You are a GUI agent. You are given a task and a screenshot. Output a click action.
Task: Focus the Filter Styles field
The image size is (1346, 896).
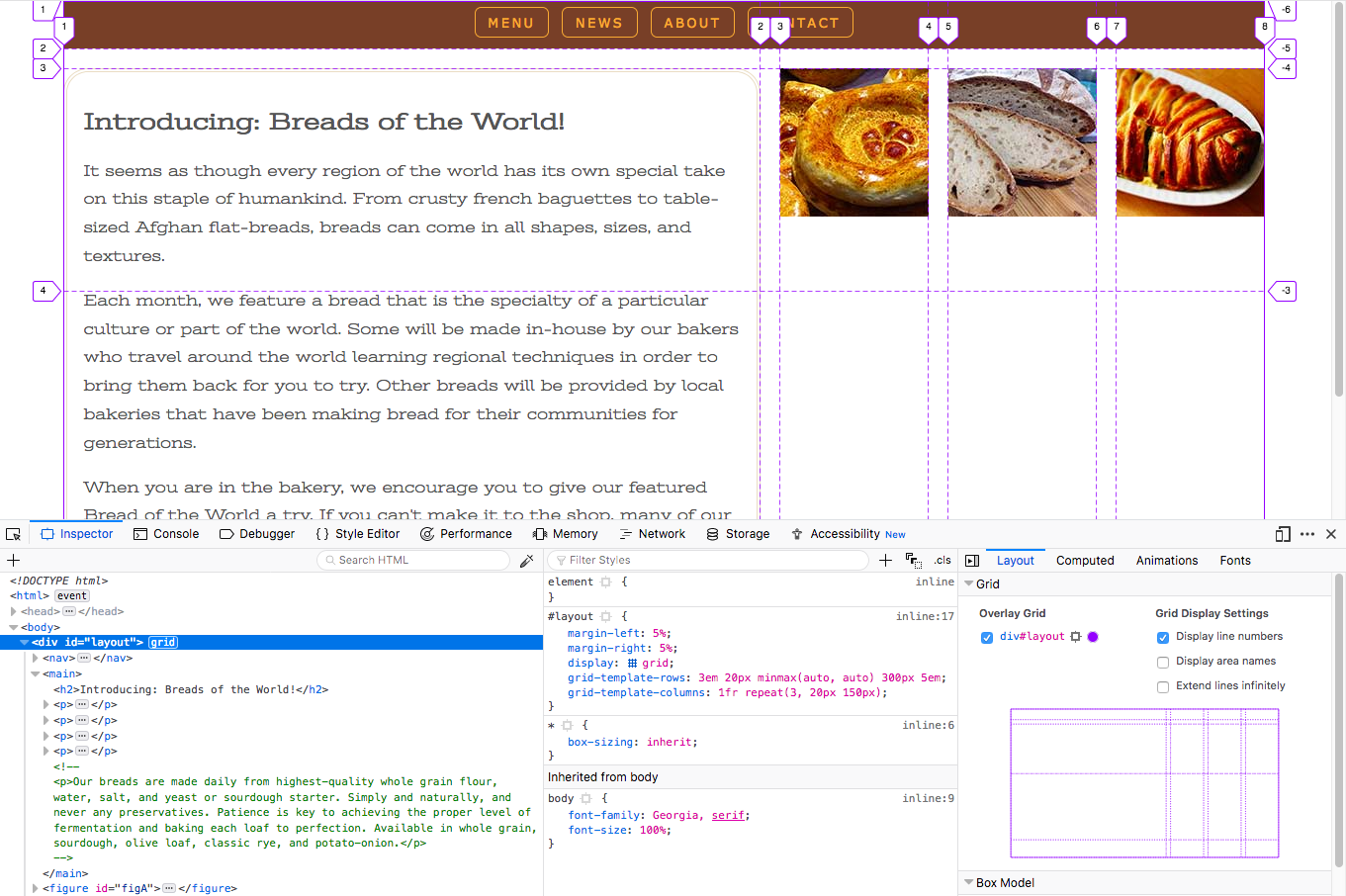(x=708, y=560)
